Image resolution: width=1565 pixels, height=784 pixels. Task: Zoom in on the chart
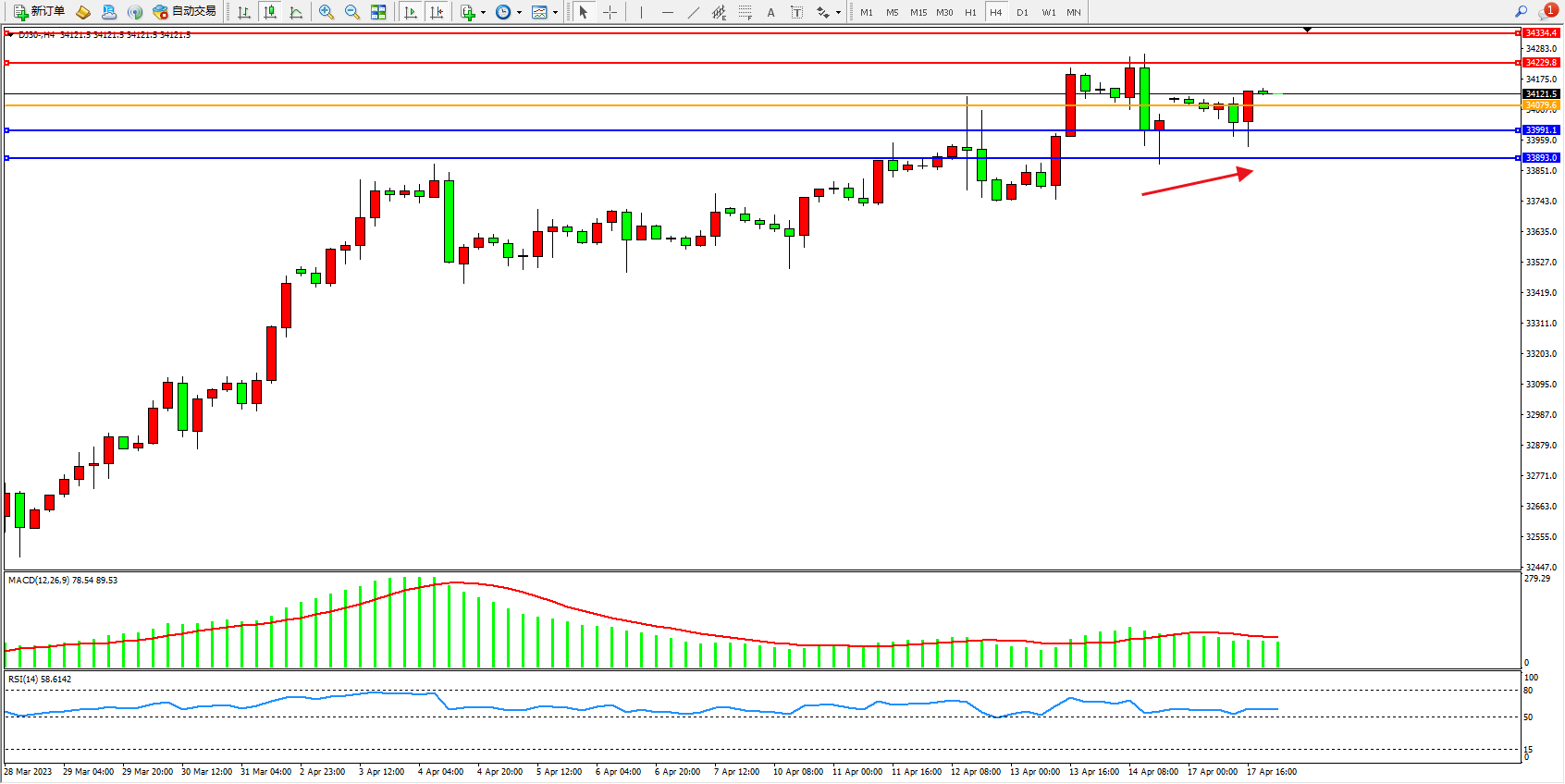[327, 12]
